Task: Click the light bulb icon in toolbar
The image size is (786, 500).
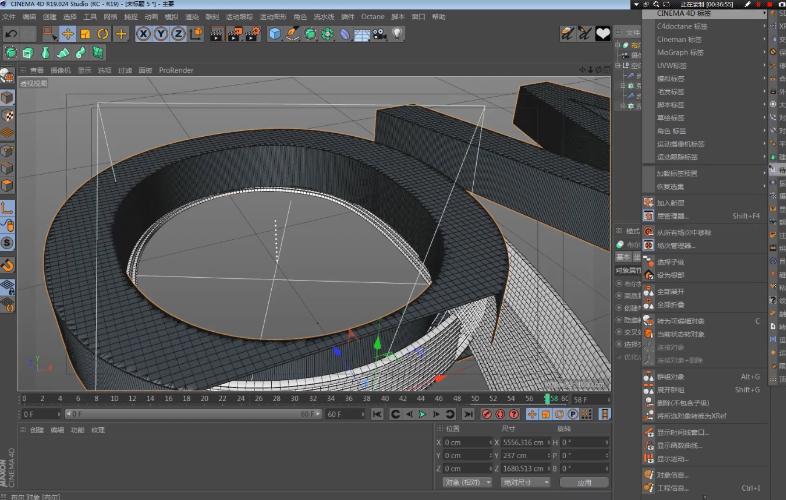Action: [397, 33]
